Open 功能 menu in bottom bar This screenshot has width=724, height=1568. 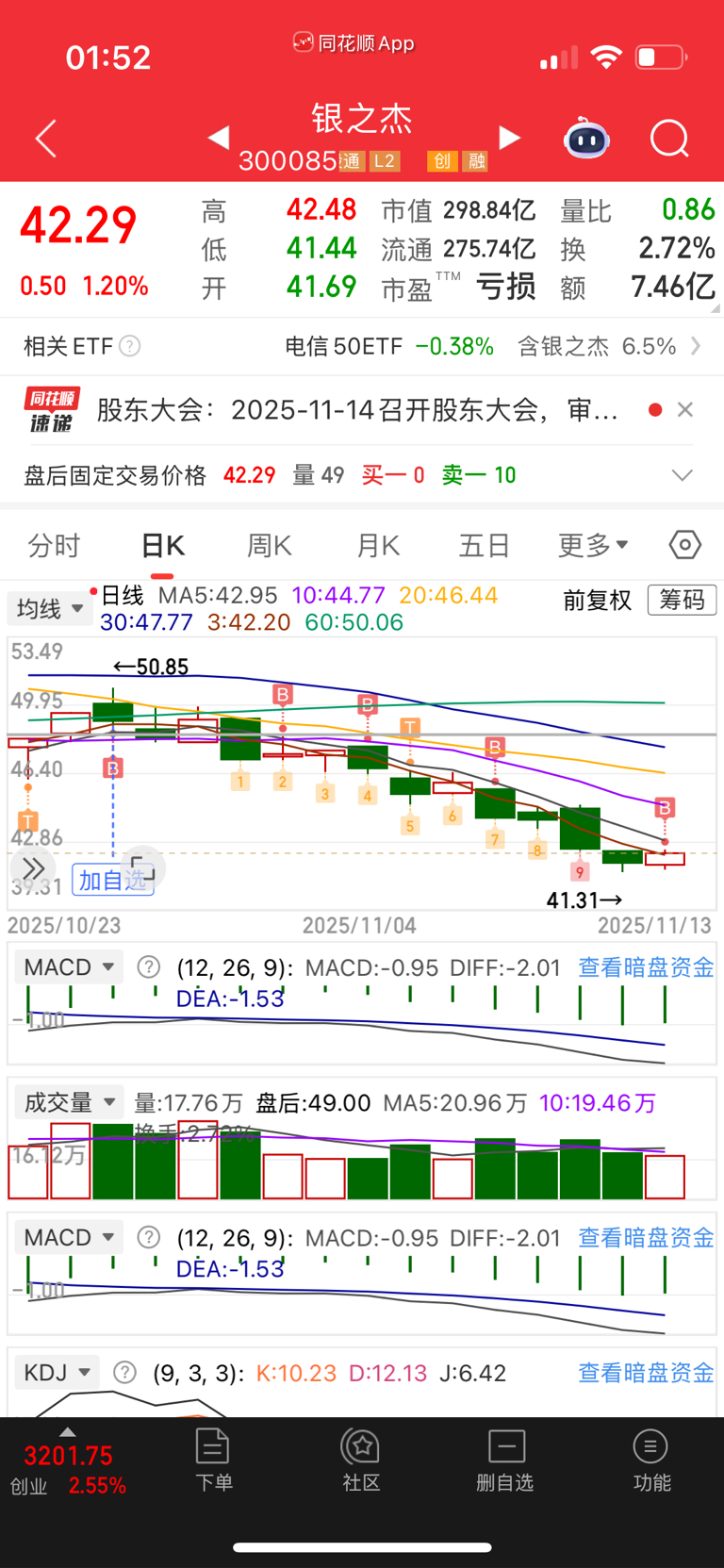(x=651, y=1461)
